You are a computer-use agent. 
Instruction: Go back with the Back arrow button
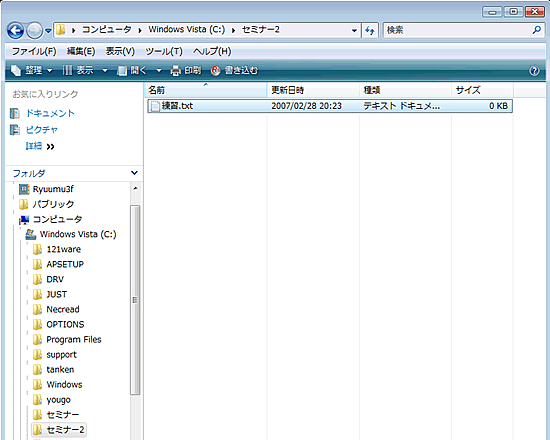pos(15,31)
